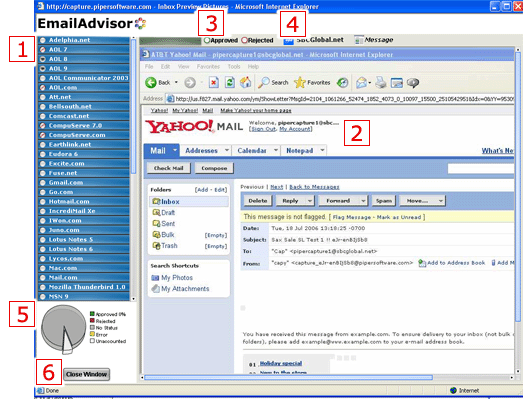Click the Search magnifier icon

click(264, 82)
